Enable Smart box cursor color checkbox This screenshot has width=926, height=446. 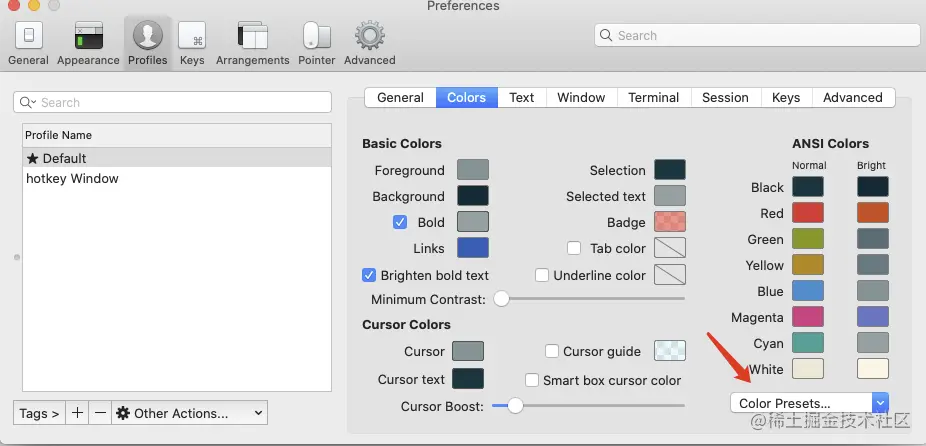pyautogui.click(x=532, y=380)
